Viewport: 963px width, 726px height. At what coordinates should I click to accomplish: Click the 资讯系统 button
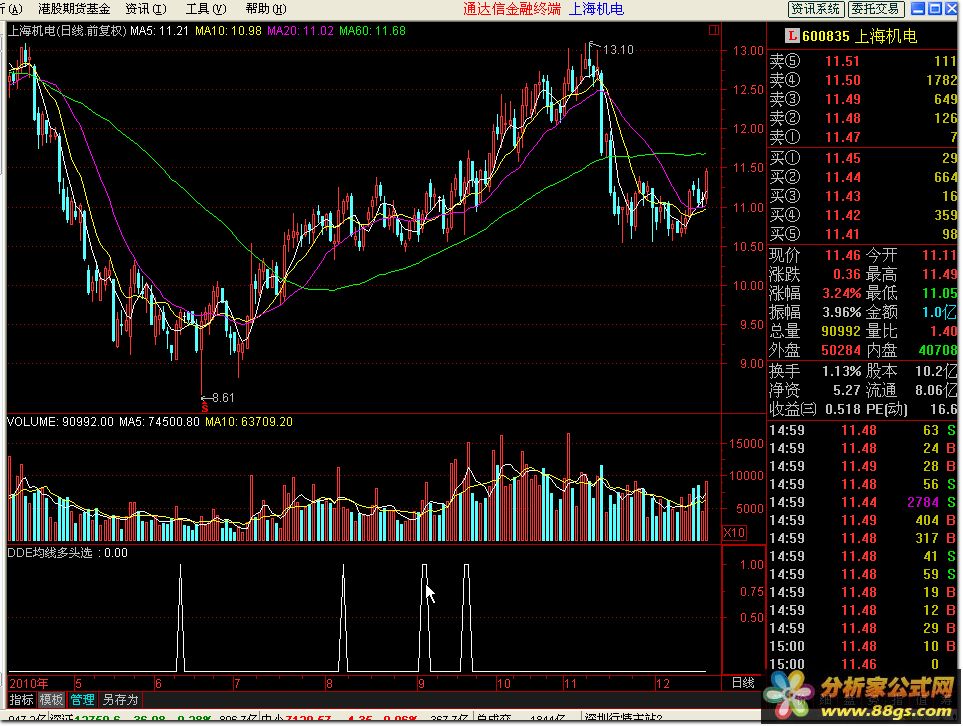[x=816, y=9]
